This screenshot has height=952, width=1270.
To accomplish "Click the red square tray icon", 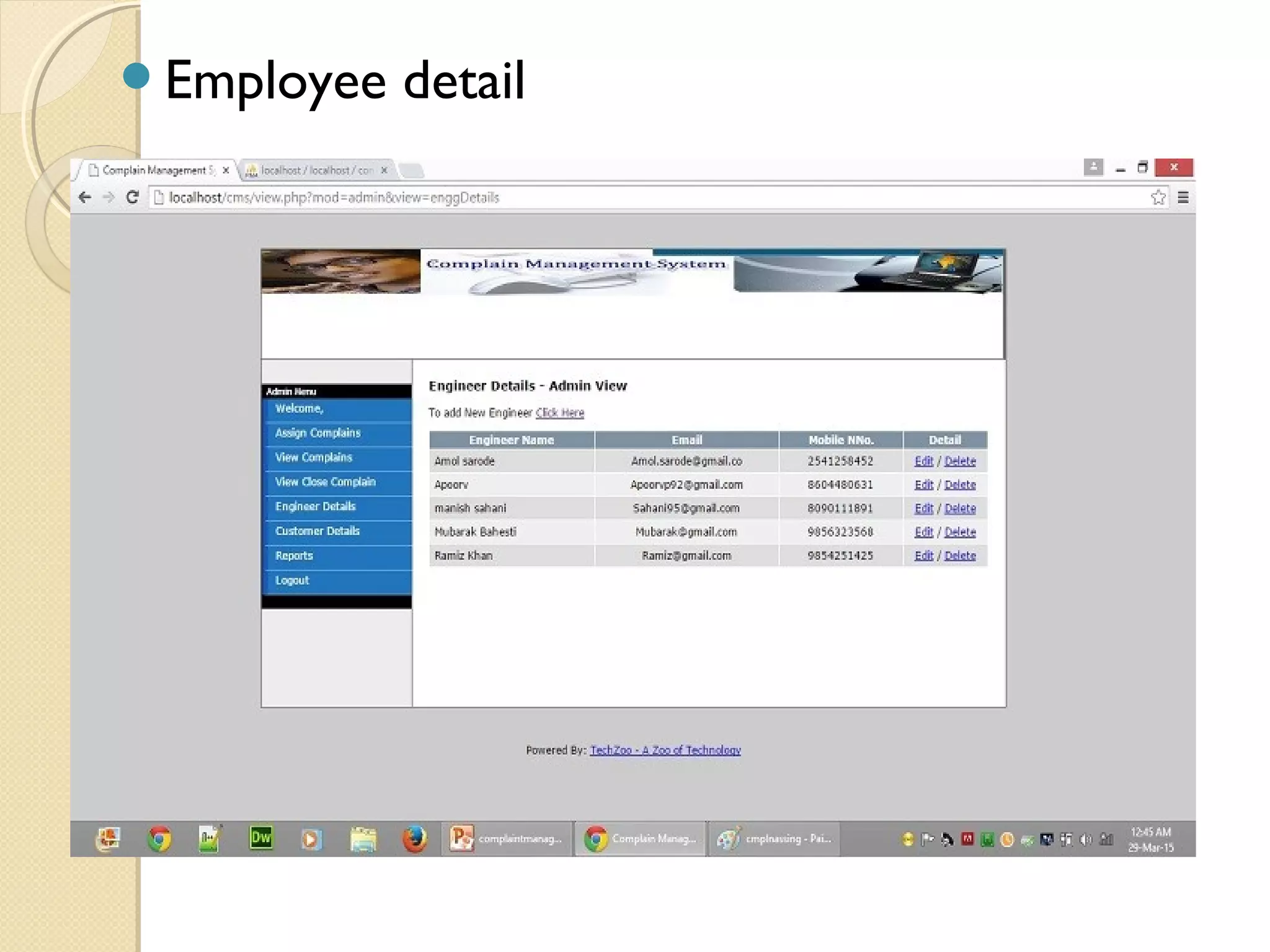I will pos(967,839).
